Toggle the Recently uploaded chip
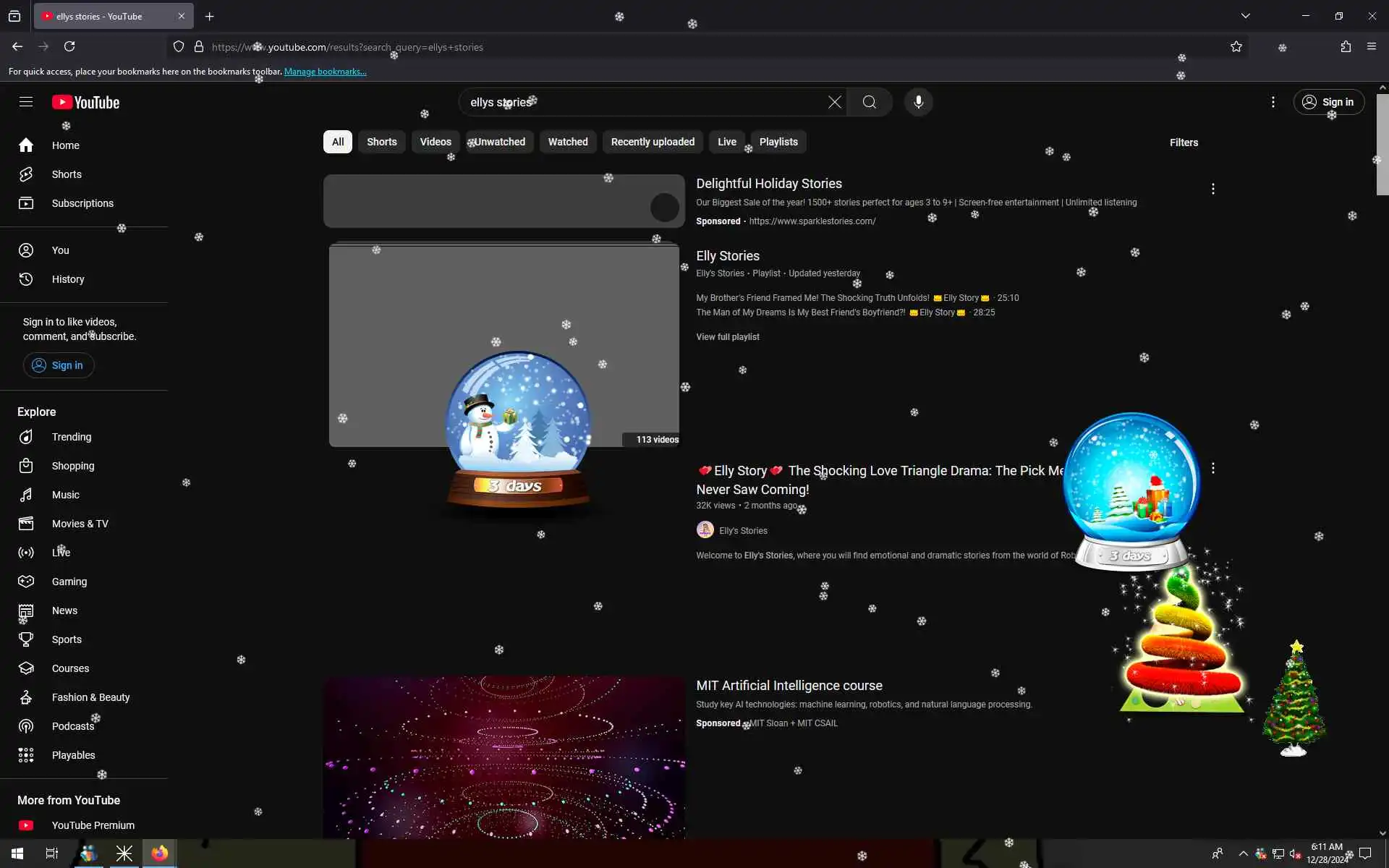Image resolution: width=1389 pixels, height=868 pixels. (653, 142)
